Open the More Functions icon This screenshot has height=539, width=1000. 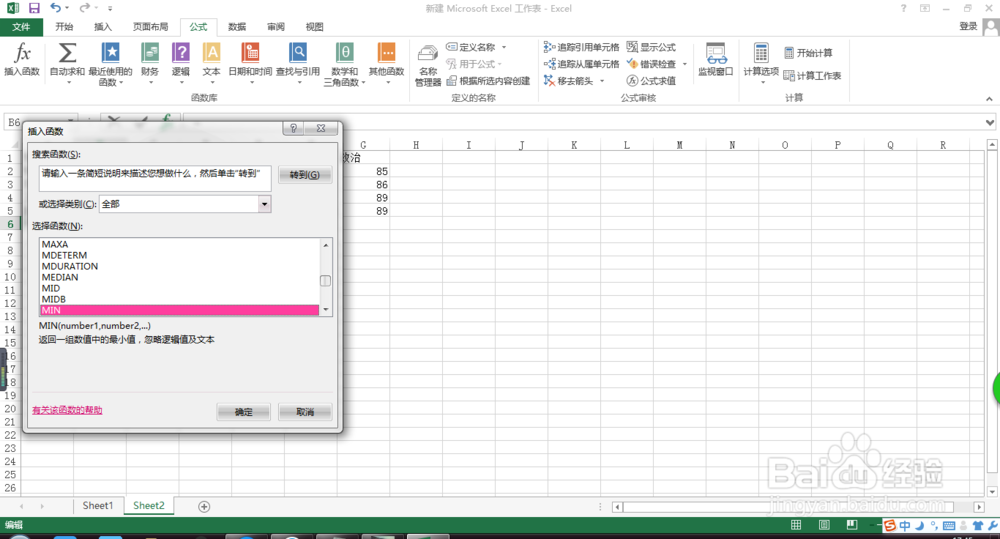point(386,61)
